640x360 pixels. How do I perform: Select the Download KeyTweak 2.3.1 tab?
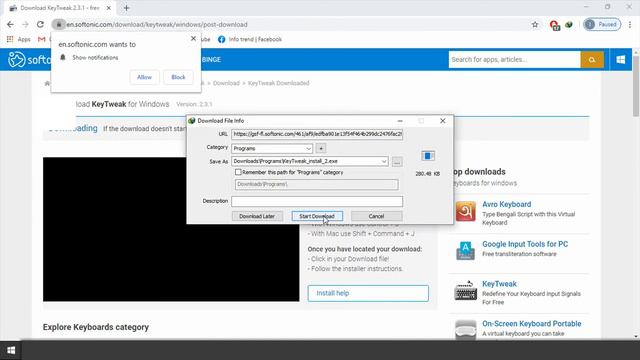click(x=60, y=8)
